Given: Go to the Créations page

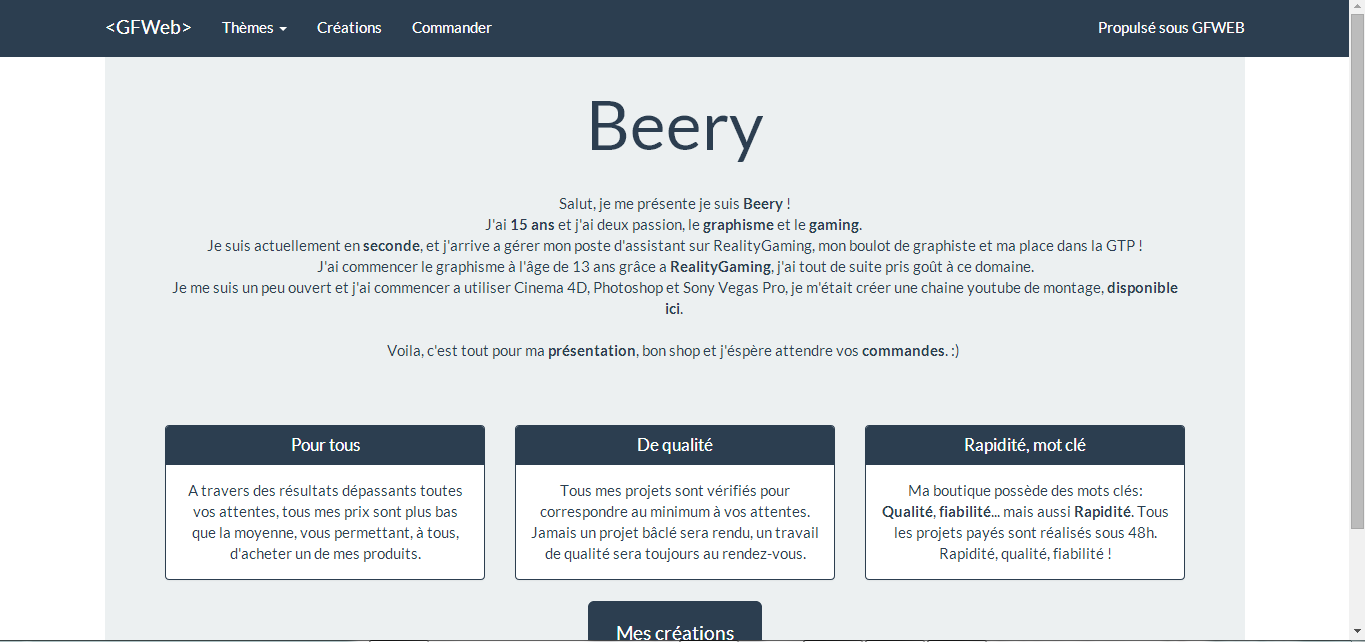Looking at the screenshot, I should pos(349,28).
